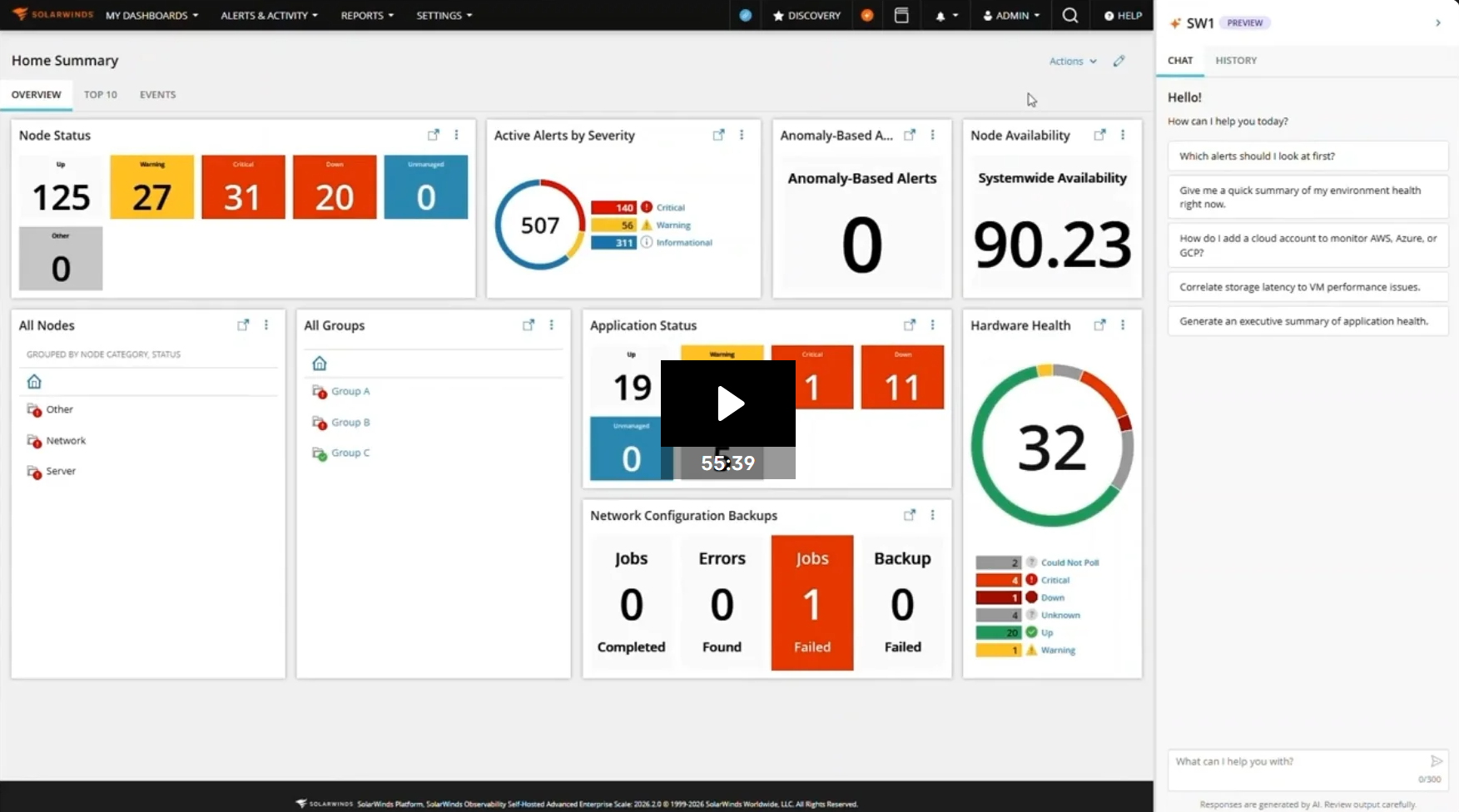Open Application Status external link icon
The width and height of the screenshot is (1459, 812).
[910, 325]
